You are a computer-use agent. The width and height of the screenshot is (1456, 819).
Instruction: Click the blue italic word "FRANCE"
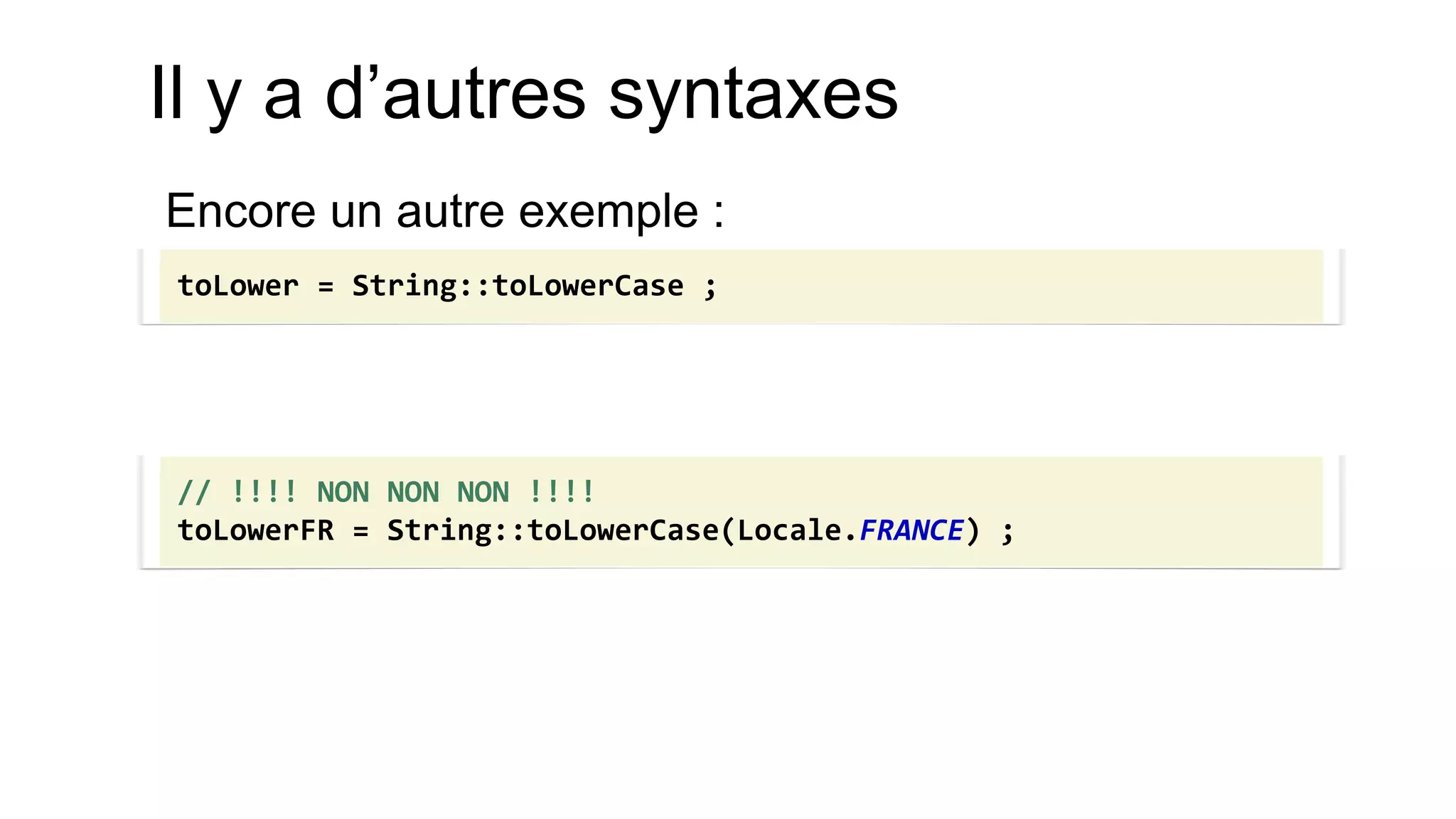point(911,530)
